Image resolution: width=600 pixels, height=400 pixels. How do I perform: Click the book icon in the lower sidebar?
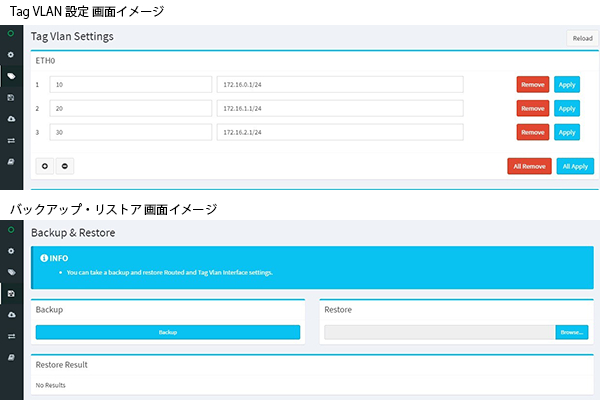click(x=11, y=359)
